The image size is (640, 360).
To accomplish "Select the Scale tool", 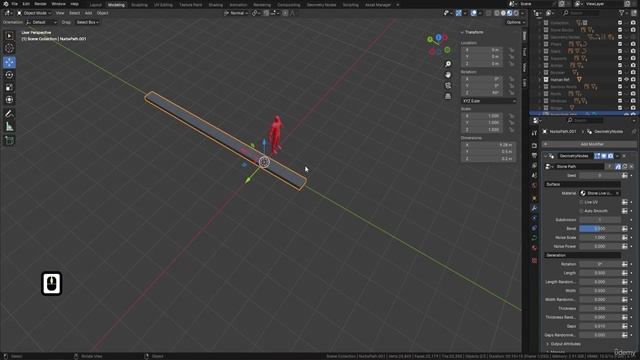I will click(9, 87).
